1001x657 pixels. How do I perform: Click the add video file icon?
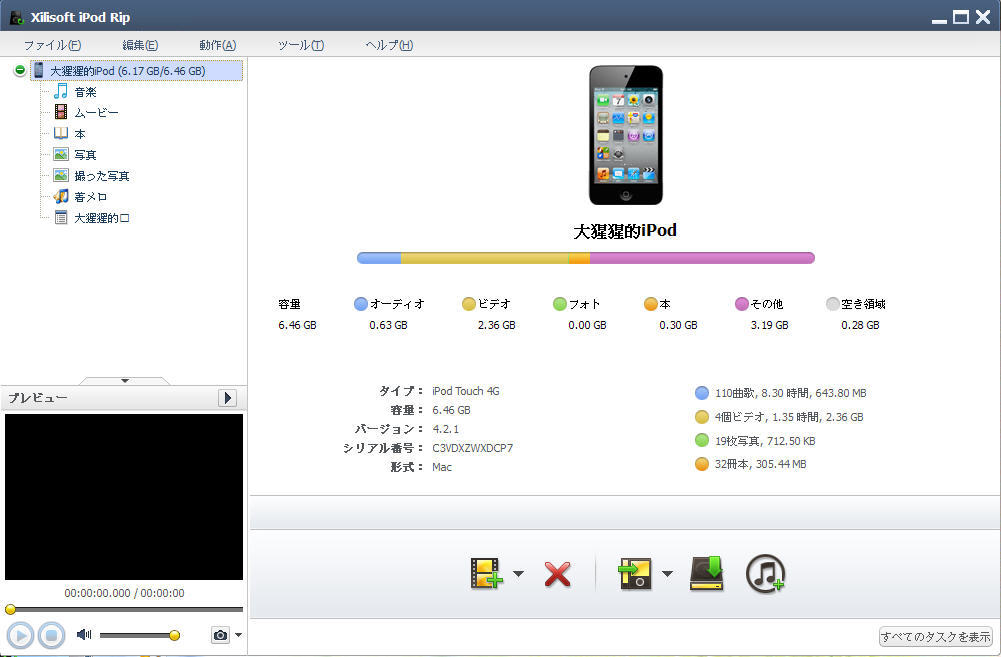pyautogui.click(x=486, y=573)
